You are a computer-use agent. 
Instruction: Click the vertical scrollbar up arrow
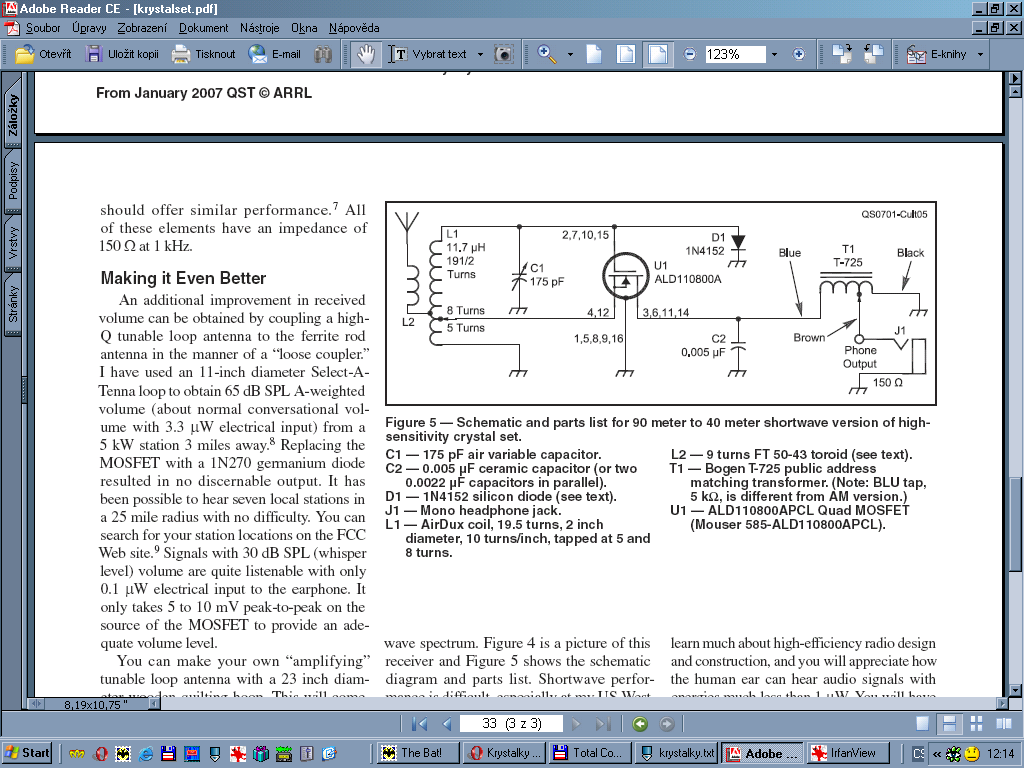click(1016, 91)
